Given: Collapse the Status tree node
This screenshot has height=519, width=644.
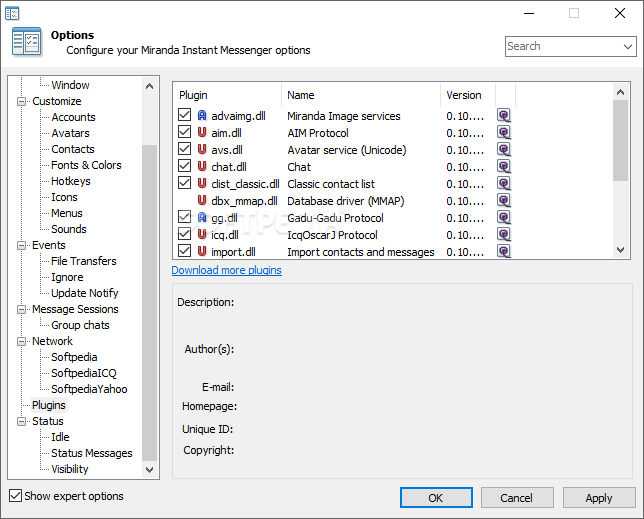Looking at the screenshot, I should (x=21, y=421).
